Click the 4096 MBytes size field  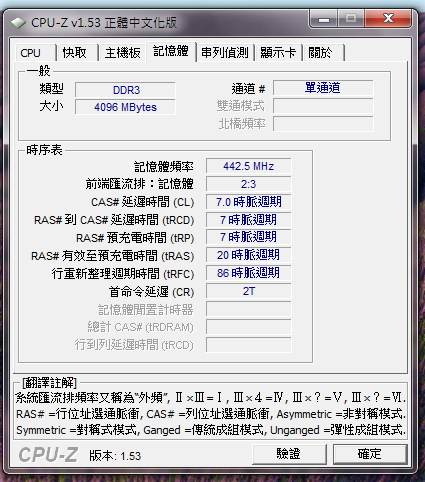tap(125, 107)
